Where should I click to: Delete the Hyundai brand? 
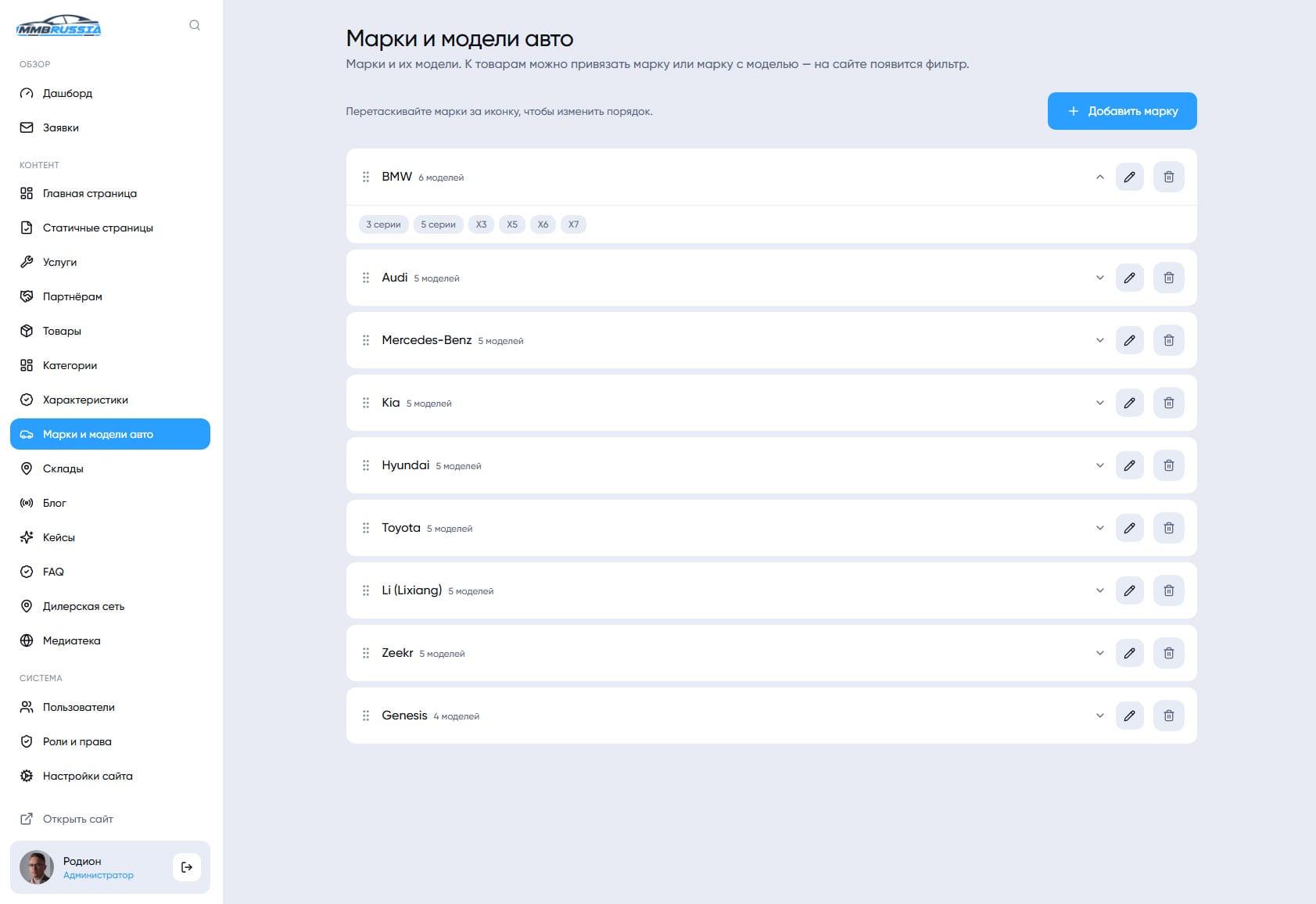[1169, 465]
